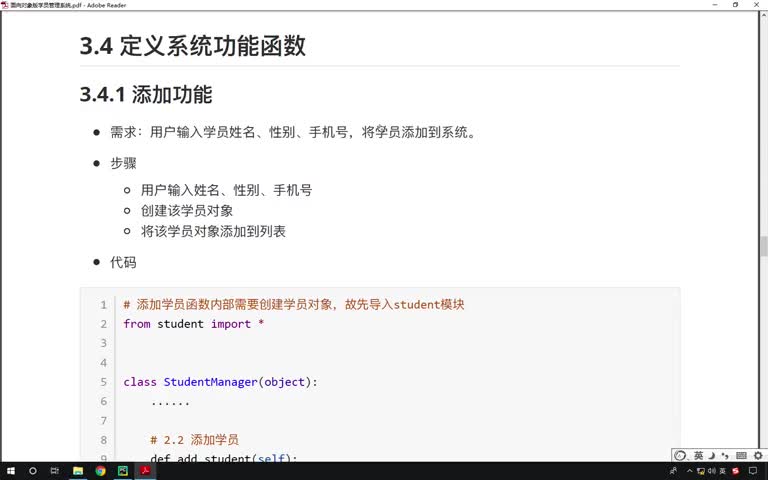Toggle the moon half-width mode in the IME toolbar
Screen dimensions: 768x480
click(712, 456)
